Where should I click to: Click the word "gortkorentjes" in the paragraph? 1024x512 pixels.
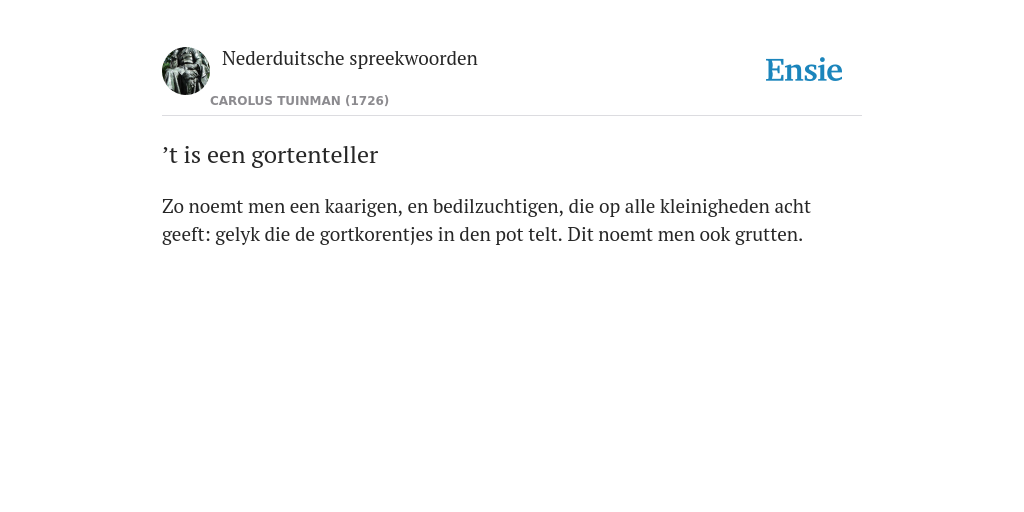click(x=376, y=235)
